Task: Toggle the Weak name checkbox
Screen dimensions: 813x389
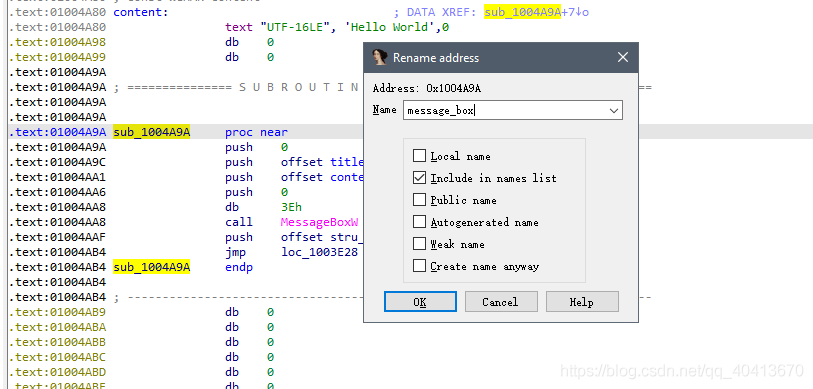Action: click(419, 244)
